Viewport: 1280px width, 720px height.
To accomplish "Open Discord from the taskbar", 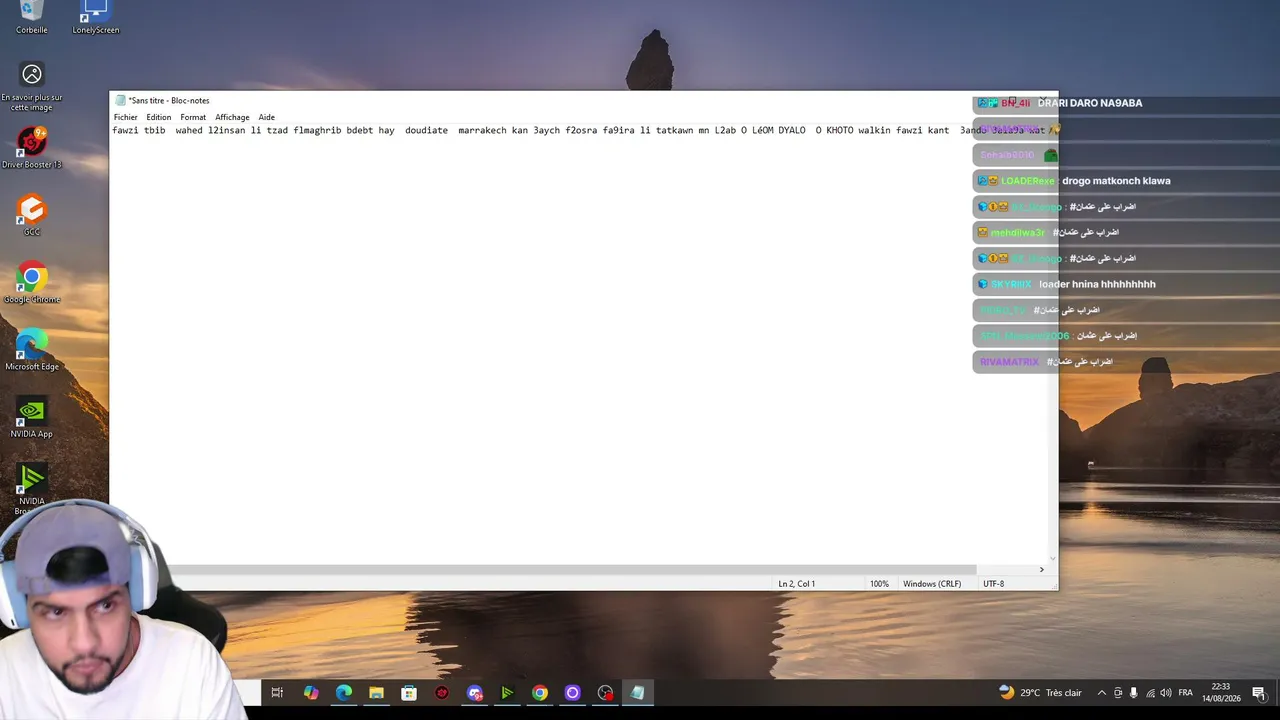I will (475, 693).
